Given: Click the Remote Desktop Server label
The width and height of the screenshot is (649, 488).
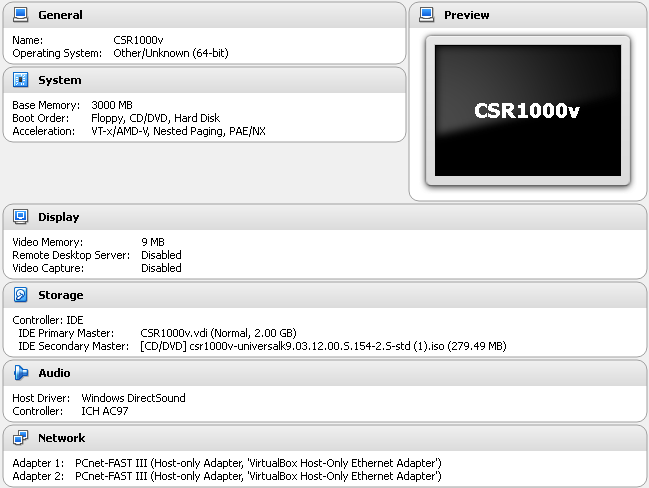Looking at the screenshot, I should pyautogui.click(x=71, y=255).
